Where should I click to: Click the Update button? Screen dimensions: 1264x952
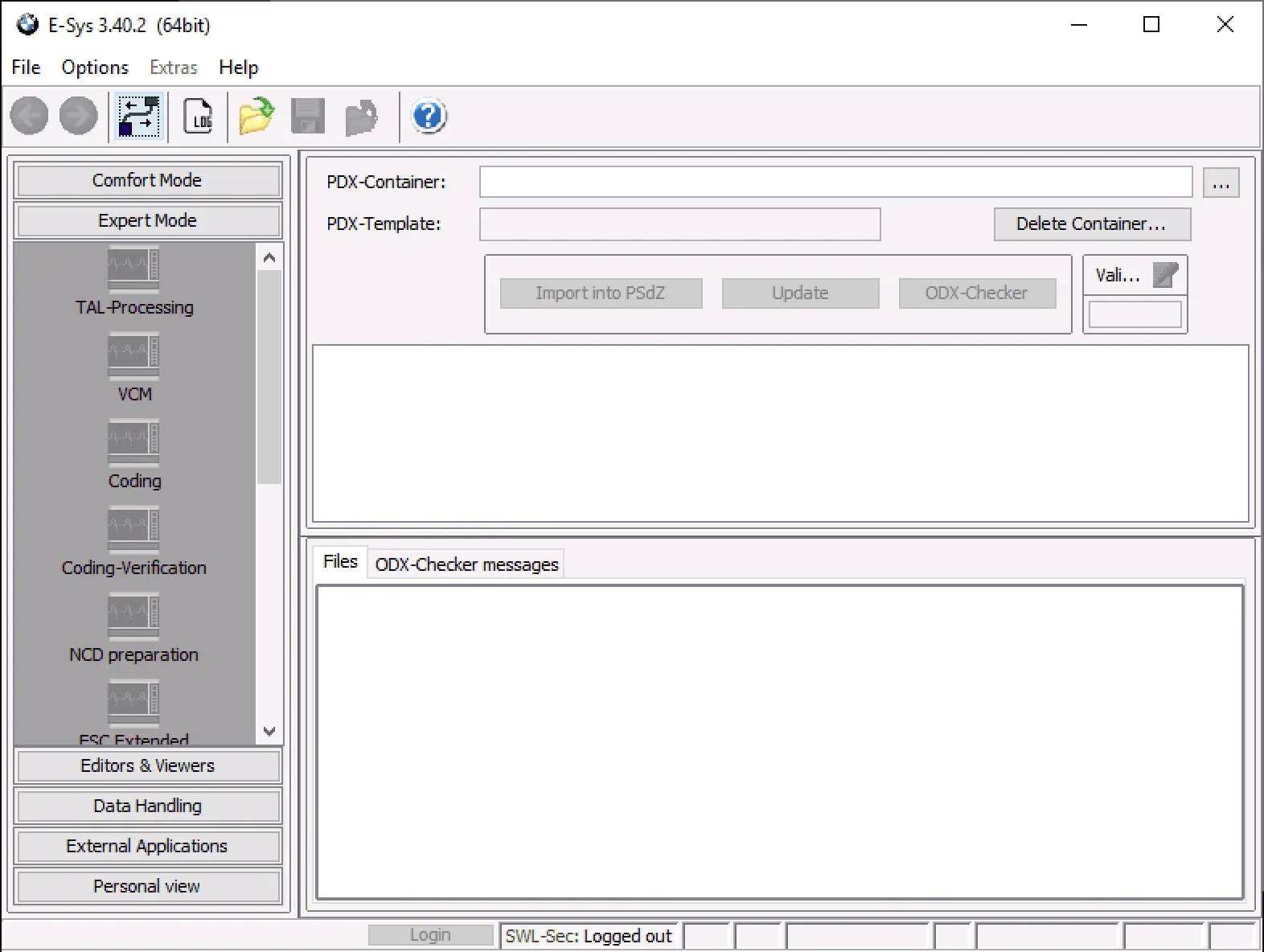click(x=800, y=293)
